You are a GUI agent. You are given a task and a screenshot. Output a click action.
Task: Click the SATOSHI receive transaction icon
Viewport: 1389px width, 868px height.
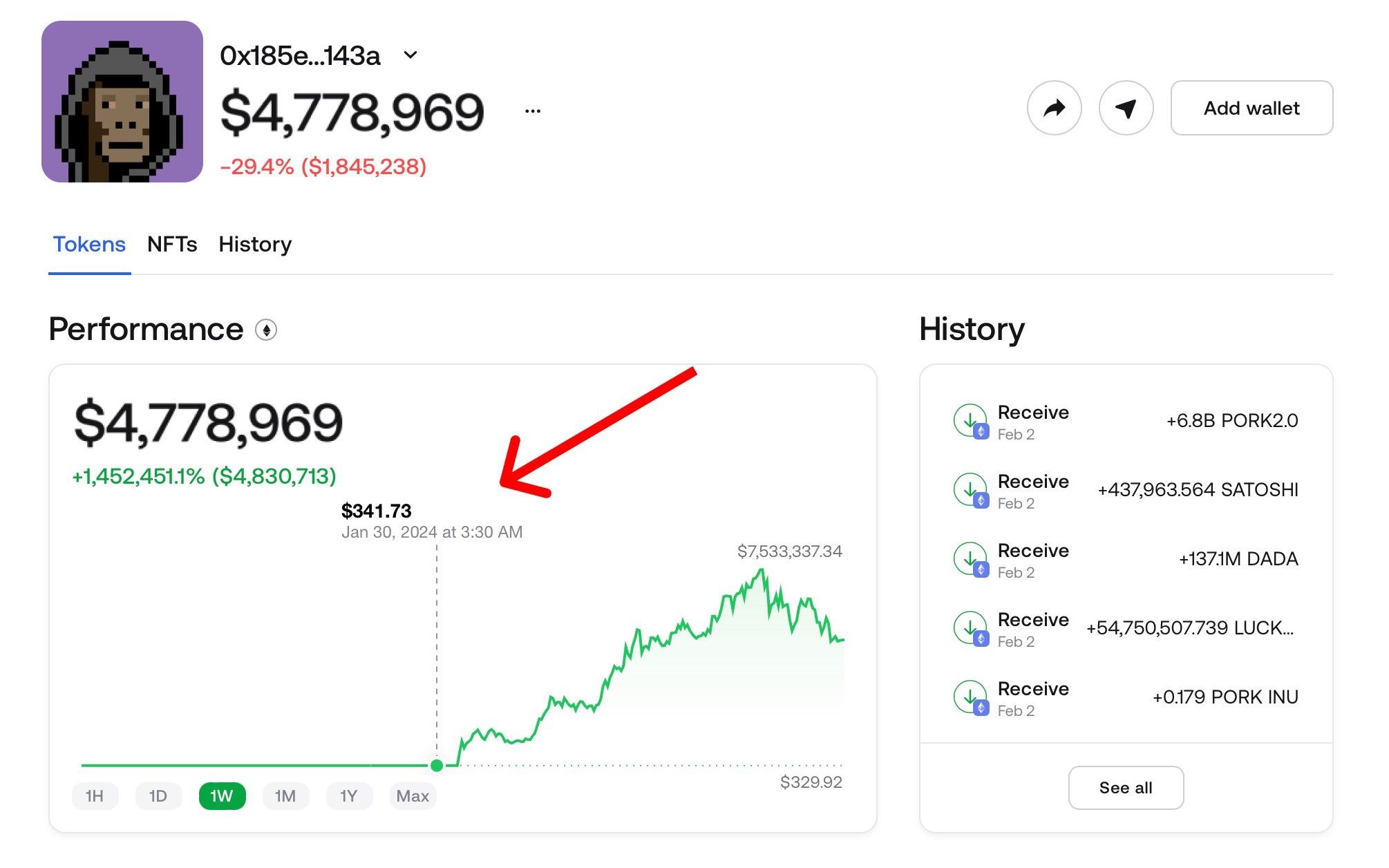(x=971, y=489)
